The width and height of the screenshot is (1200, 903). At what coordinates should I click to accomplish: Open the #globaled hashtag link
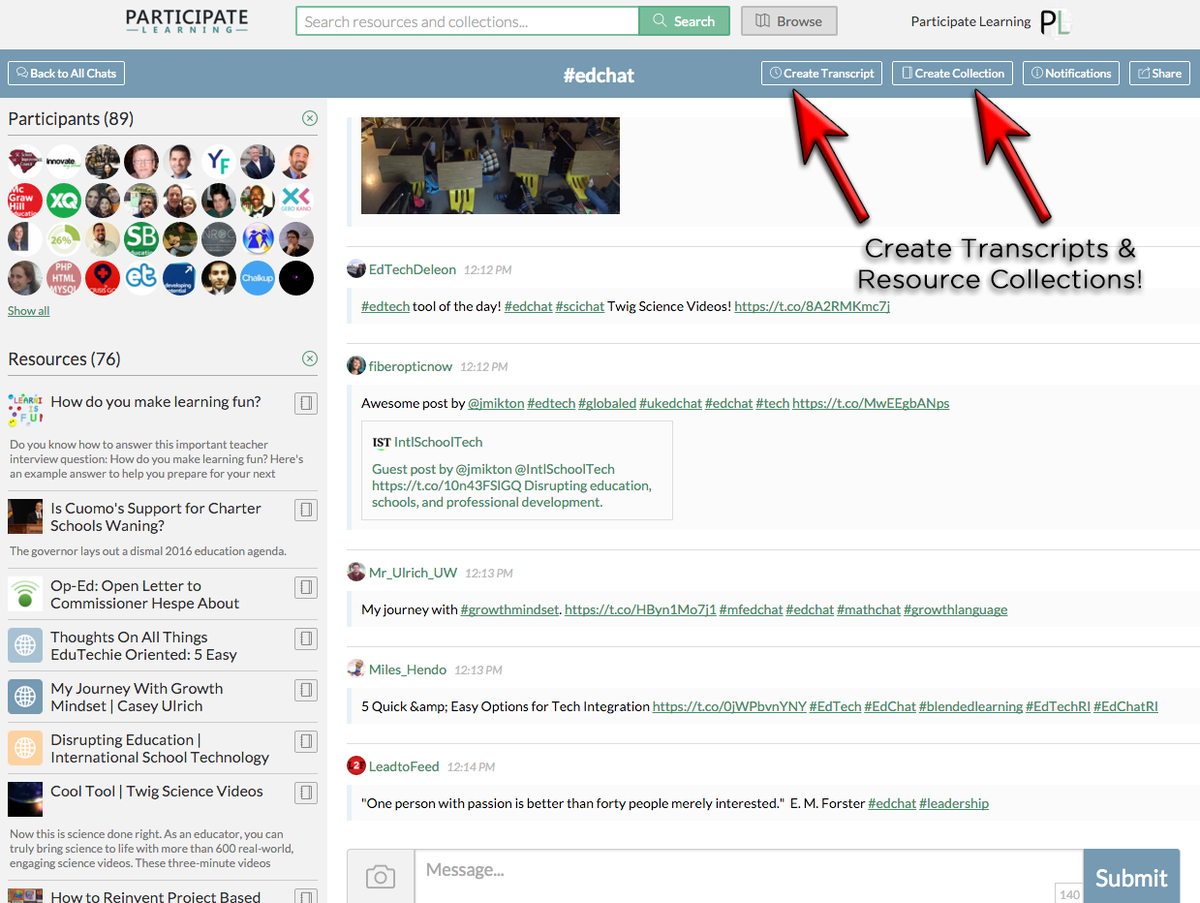(607, 403)
